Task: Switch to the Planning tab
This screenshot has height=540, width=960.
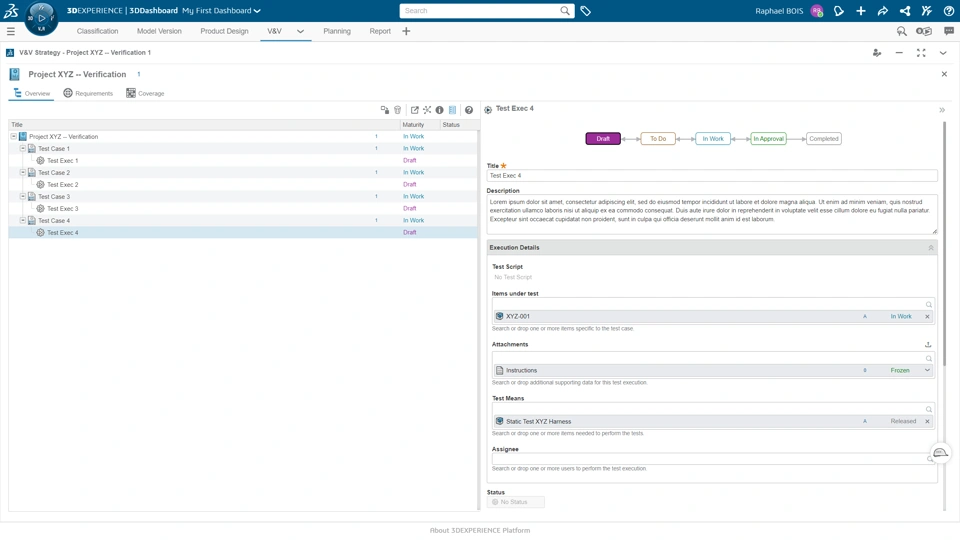Action: click(337, 31)
